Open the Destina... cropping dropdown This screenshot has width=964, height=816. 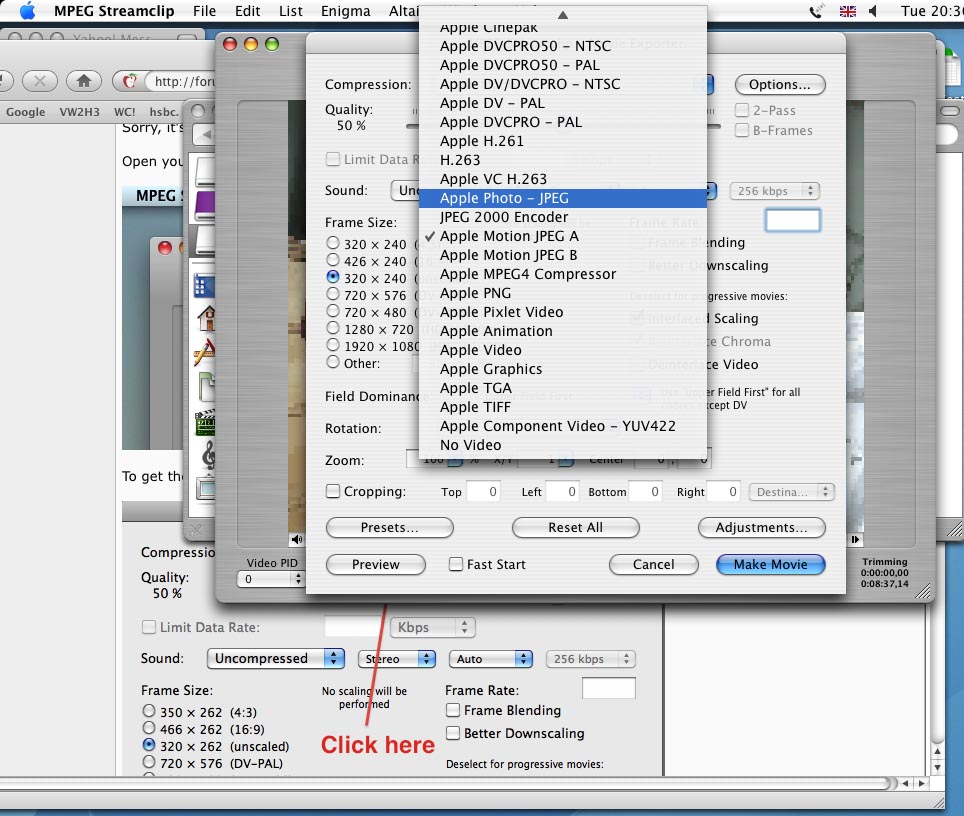pyautogui.click(x=791, y=491)
